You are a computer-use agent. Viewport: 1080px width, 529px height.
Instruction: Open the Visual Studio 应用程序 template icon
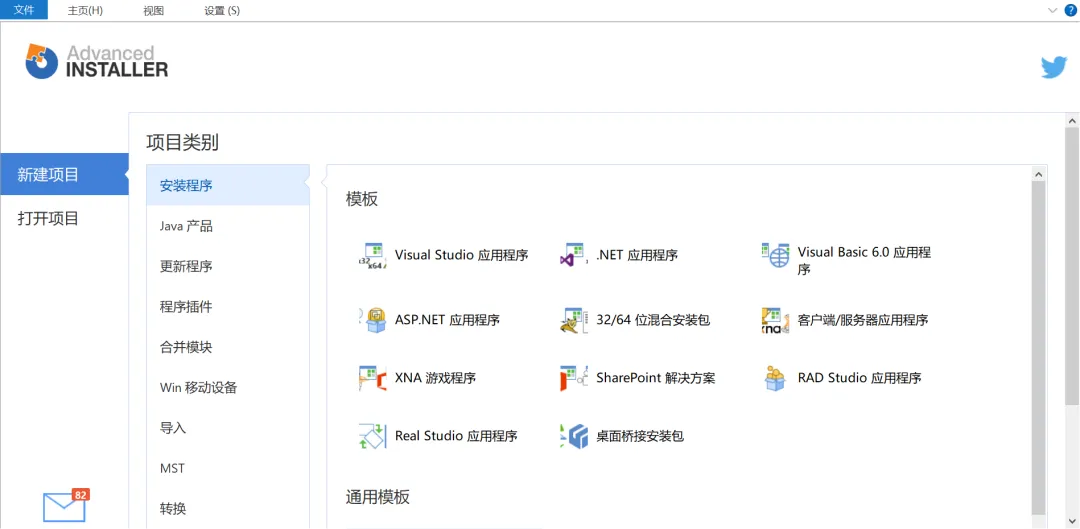click(x=373, y=255)
